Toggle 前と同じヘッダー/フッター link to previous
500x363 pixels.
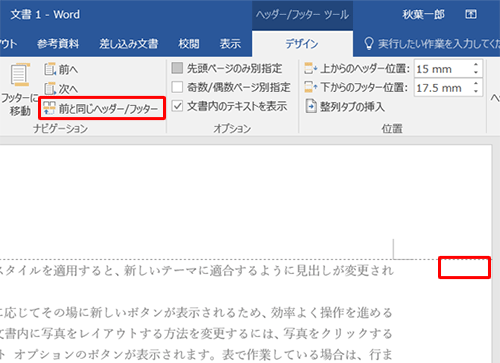coord(101,108)
